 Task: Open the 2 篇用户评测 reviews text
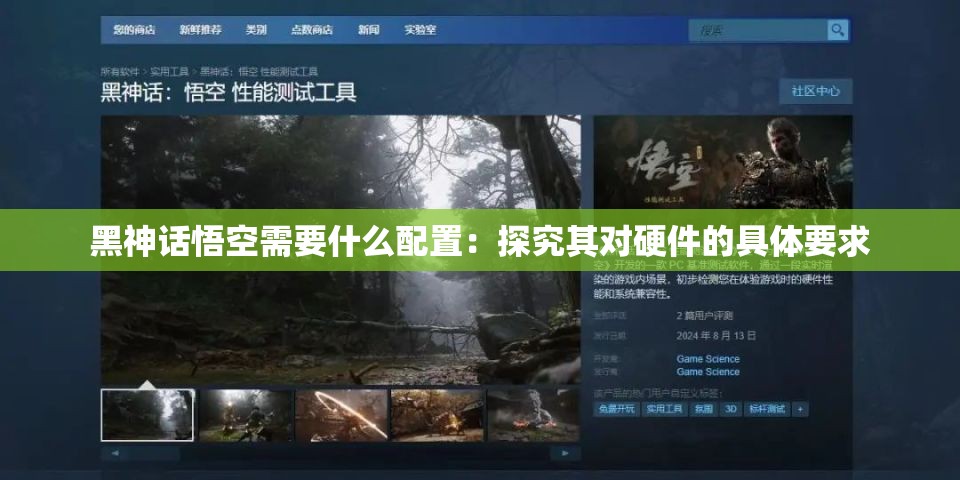point(705,316)
